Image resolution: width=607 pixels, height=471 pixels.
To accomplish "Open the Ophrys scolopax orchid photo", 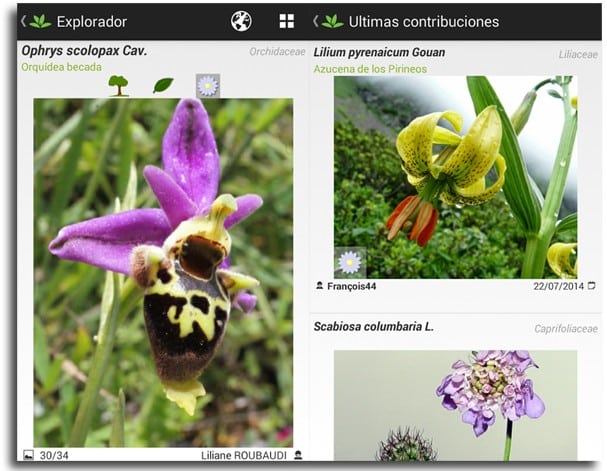I will click(x=163, y=273).
